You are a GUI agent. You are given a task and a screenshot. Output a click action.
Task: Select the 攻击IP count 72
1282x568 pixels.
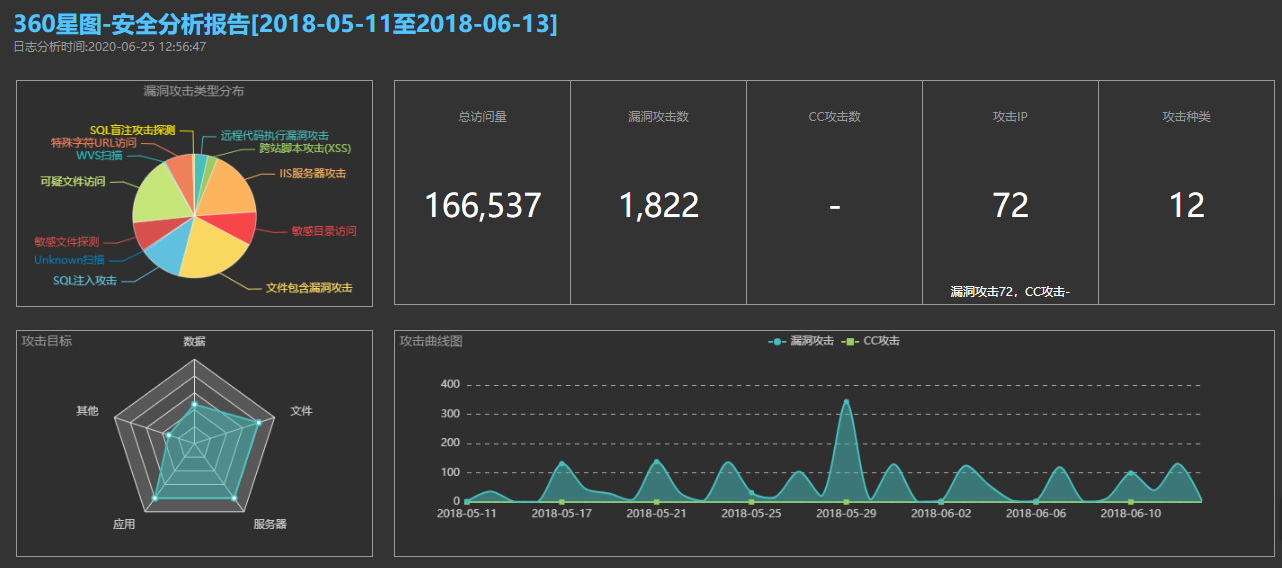pos(1010,205)
